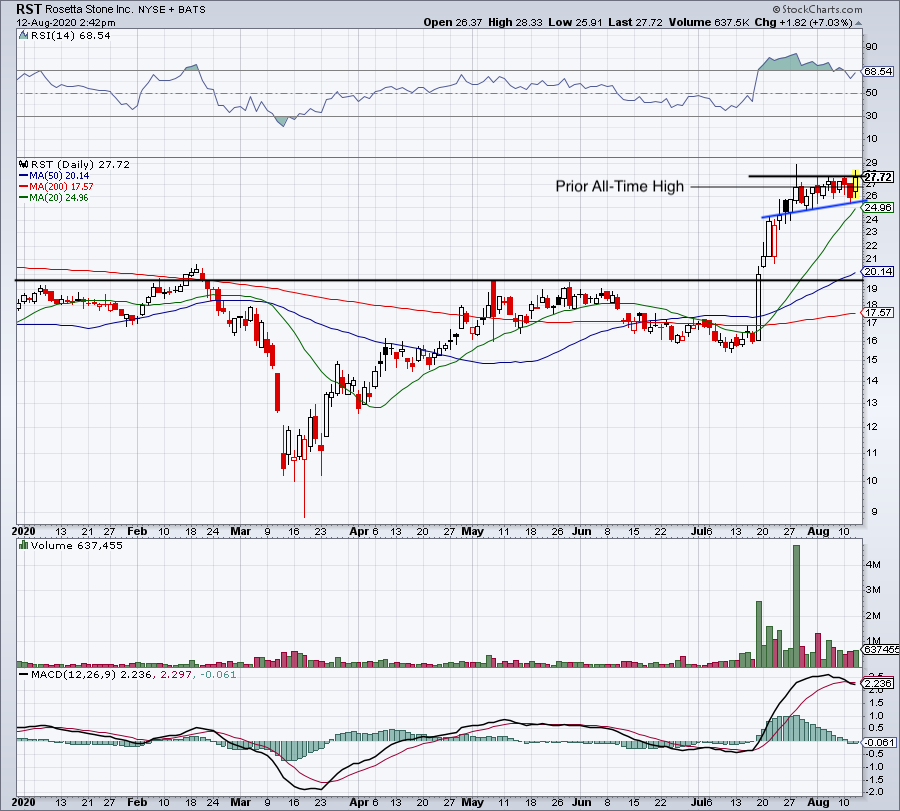
Task: Click the Prior All-Time High annotation
Action: coord(620,186)
